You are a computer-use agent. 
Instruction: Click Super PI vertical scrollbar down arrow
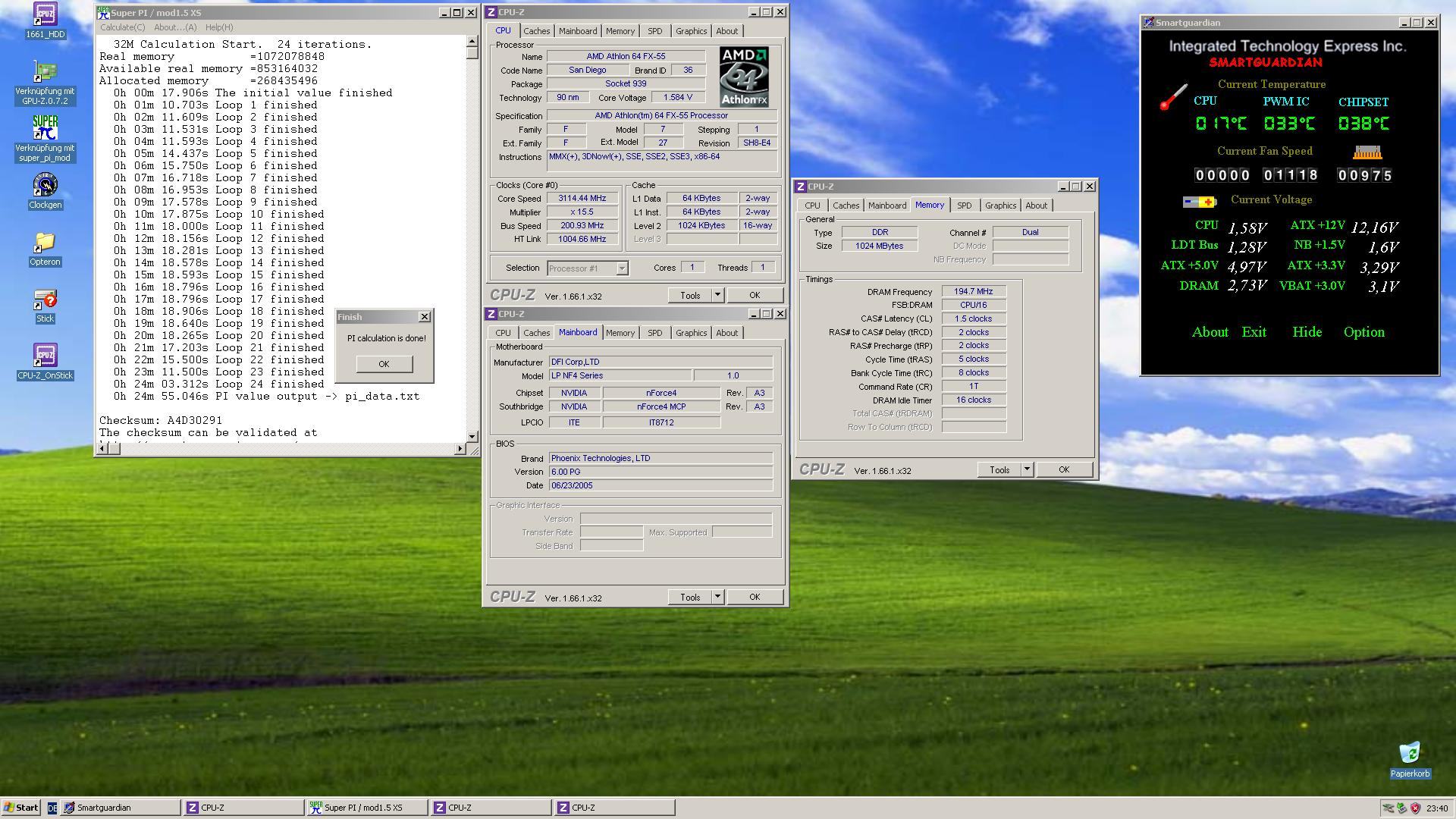pos(472,436)
